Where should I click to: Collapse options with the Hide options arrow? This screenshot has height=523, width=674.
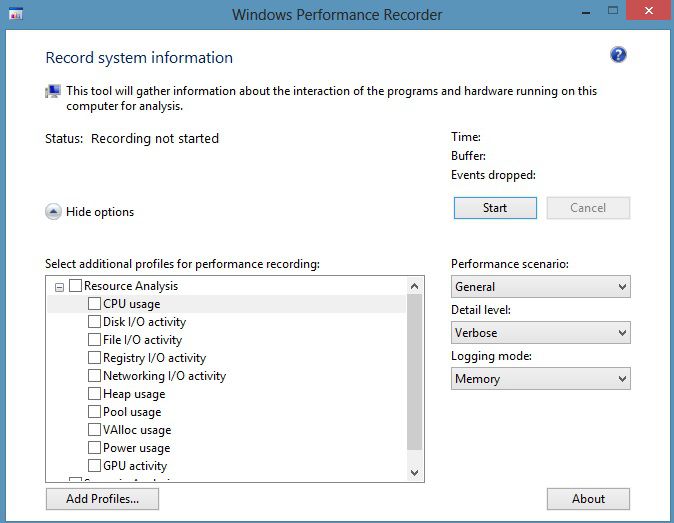(x=52, y=212)
